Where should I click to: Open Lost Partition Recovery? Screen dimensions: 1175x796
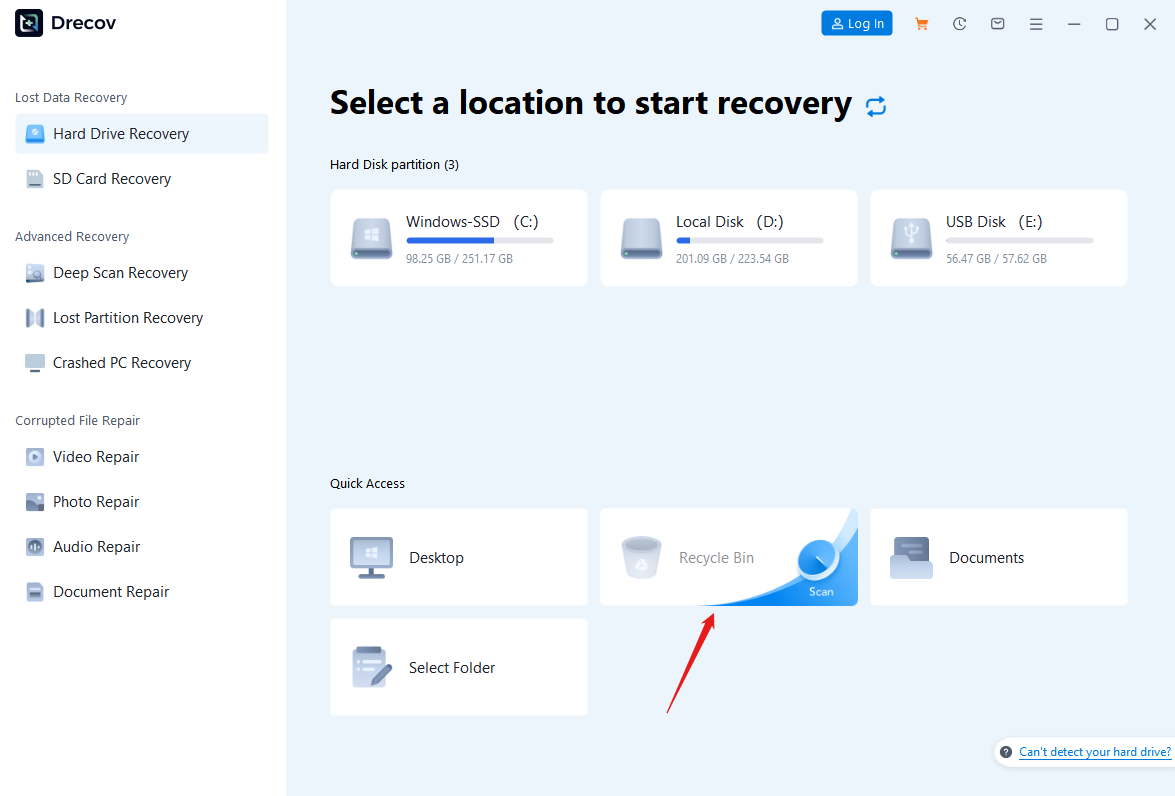click(127, 317)
